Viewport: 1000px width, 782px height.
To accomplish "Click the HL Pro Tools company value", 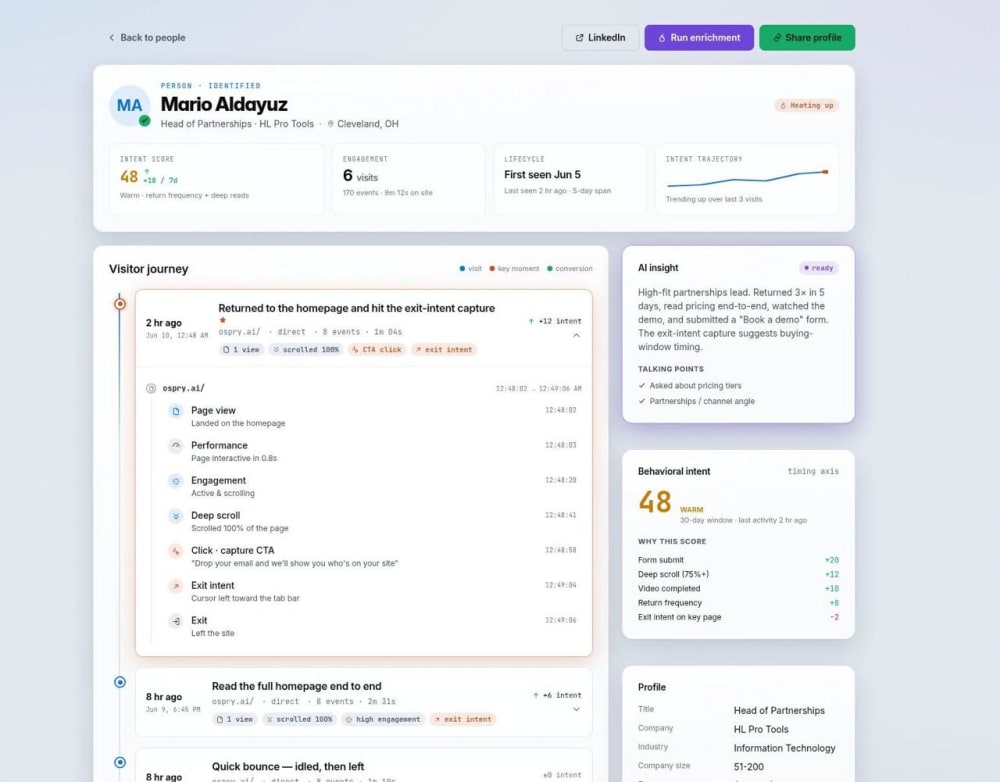I will (x=761, y=729).
